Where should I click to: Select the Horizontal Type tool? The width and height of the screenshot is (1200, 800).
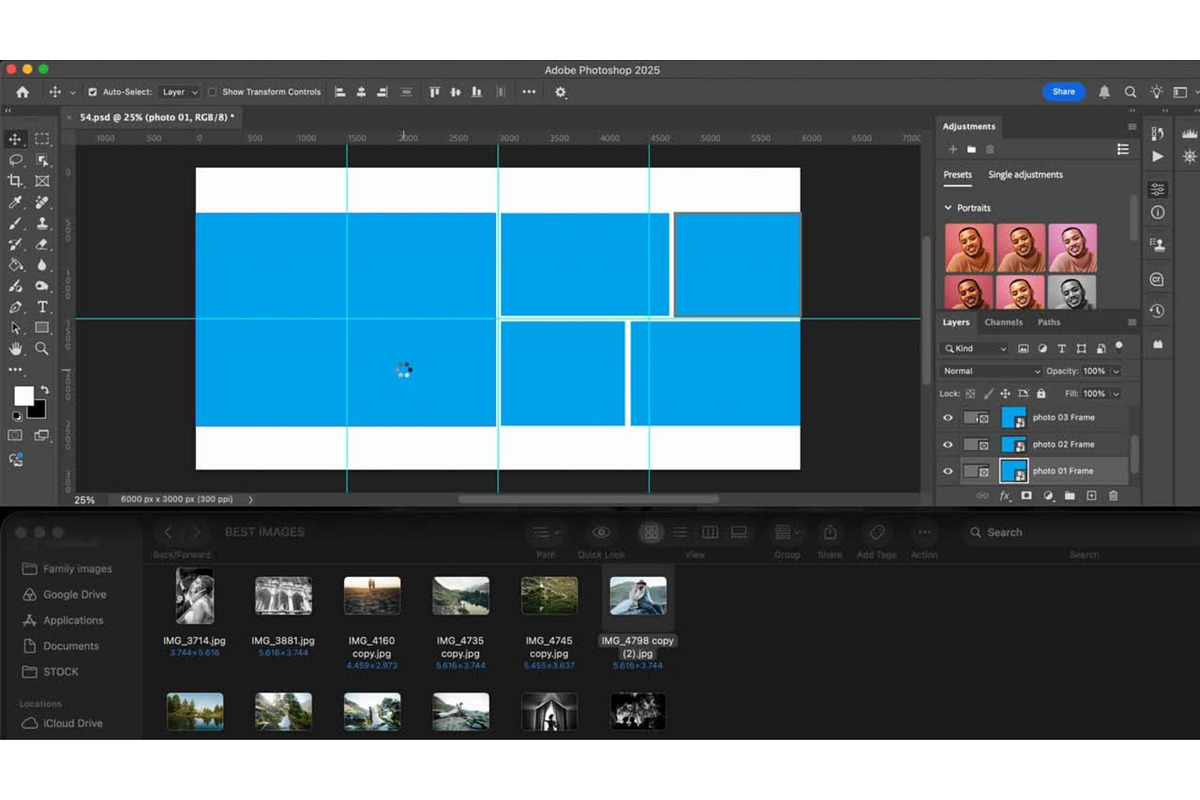click(42, 307)
